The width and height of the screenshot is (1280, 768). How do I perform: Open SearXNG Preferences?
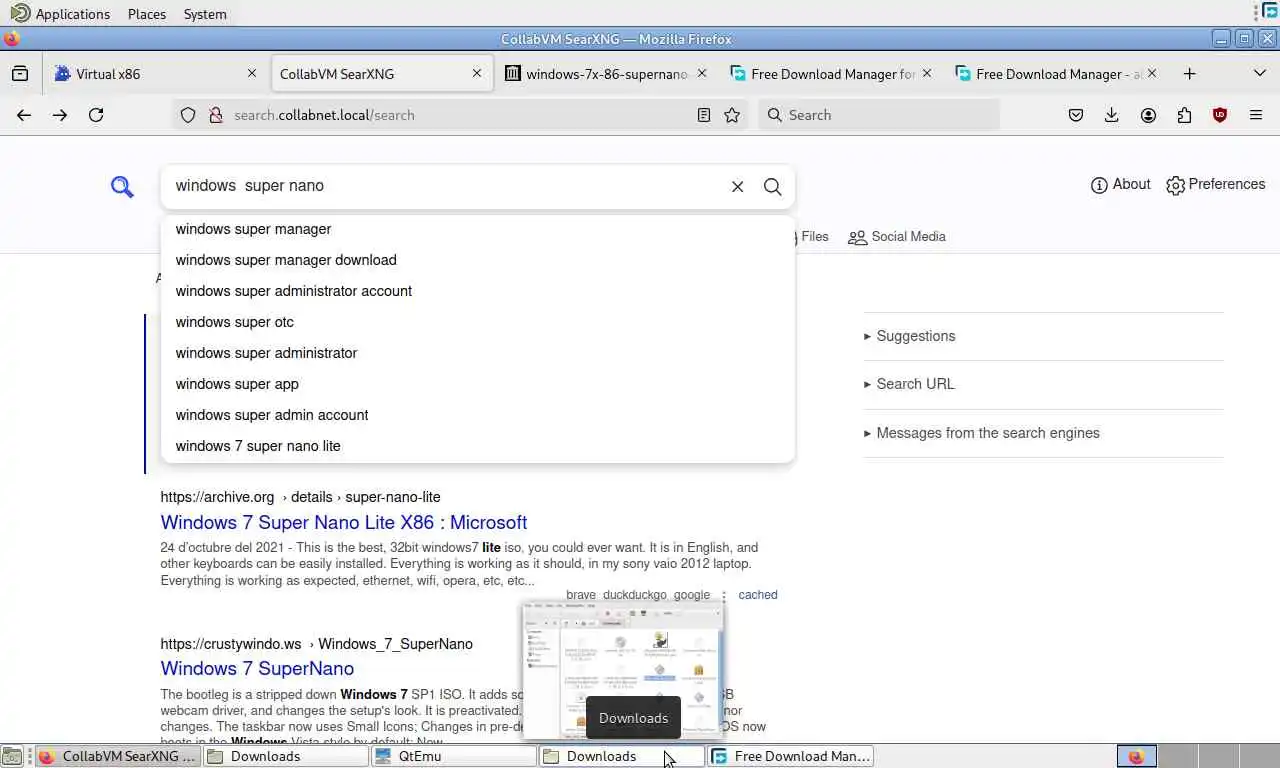[x=1215, y=185]
